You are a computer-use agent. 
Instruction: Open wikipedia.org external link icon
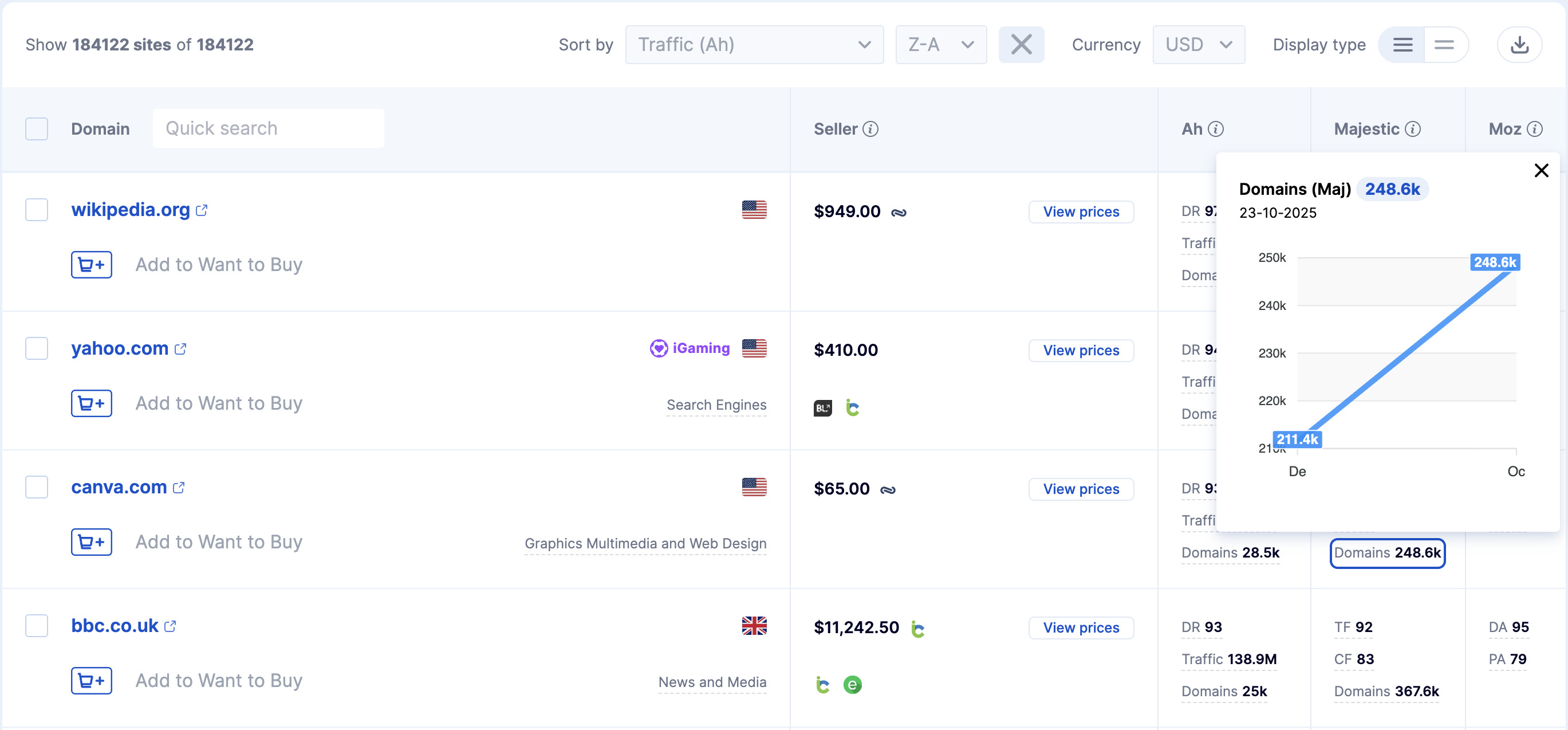coord(202,210)
